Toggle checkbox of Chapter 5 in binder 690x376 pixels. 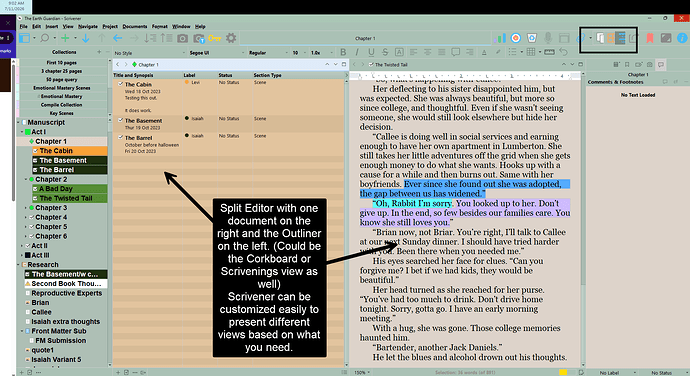pos(32,227)
